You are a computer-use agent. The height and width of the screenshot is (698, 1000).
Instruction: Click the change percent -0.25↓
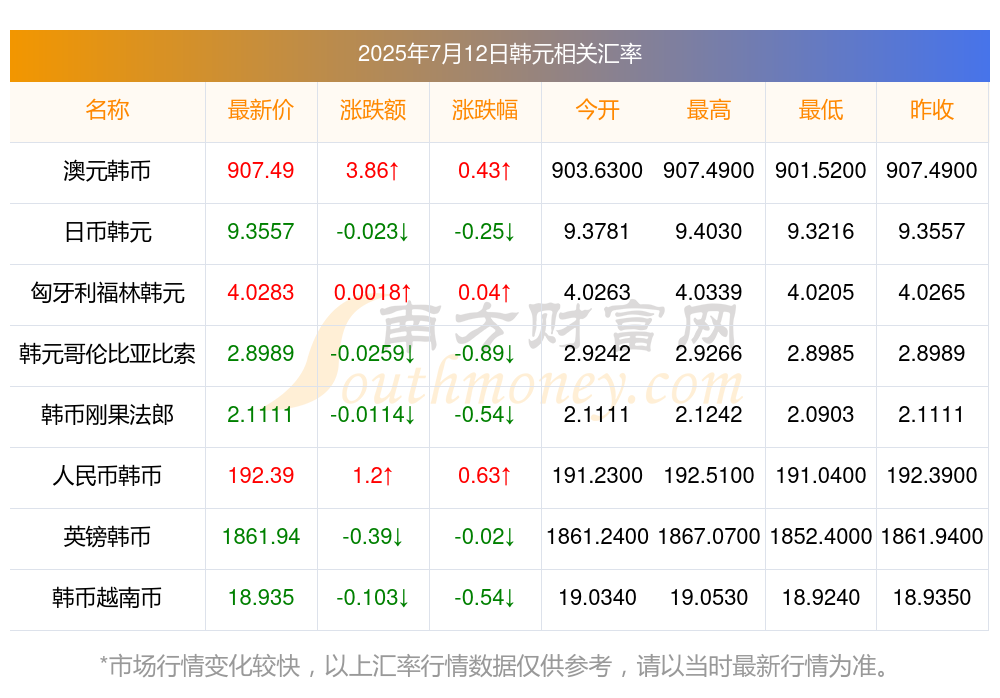coord(485,232)
